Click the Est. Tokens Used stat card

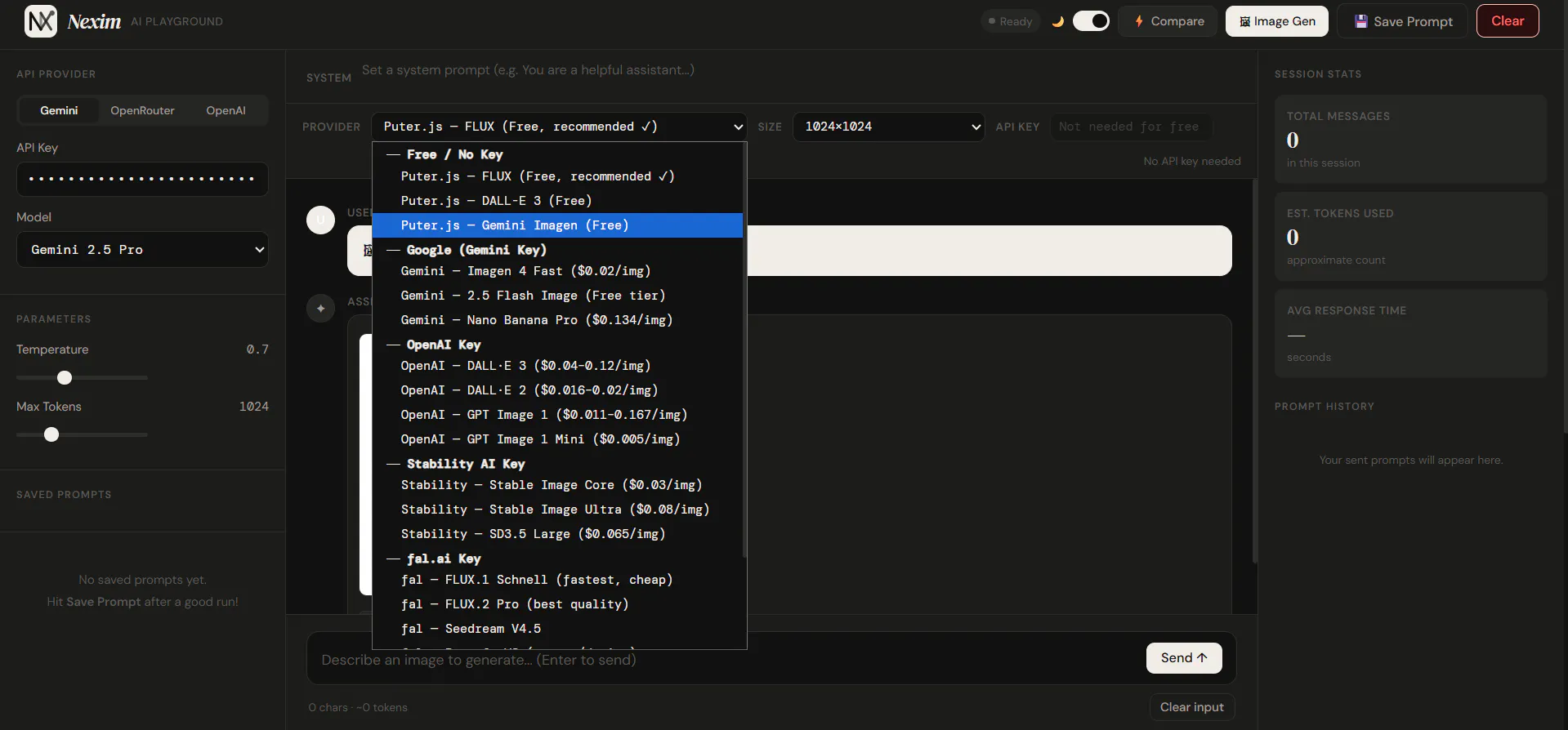tap(1410, 237)
